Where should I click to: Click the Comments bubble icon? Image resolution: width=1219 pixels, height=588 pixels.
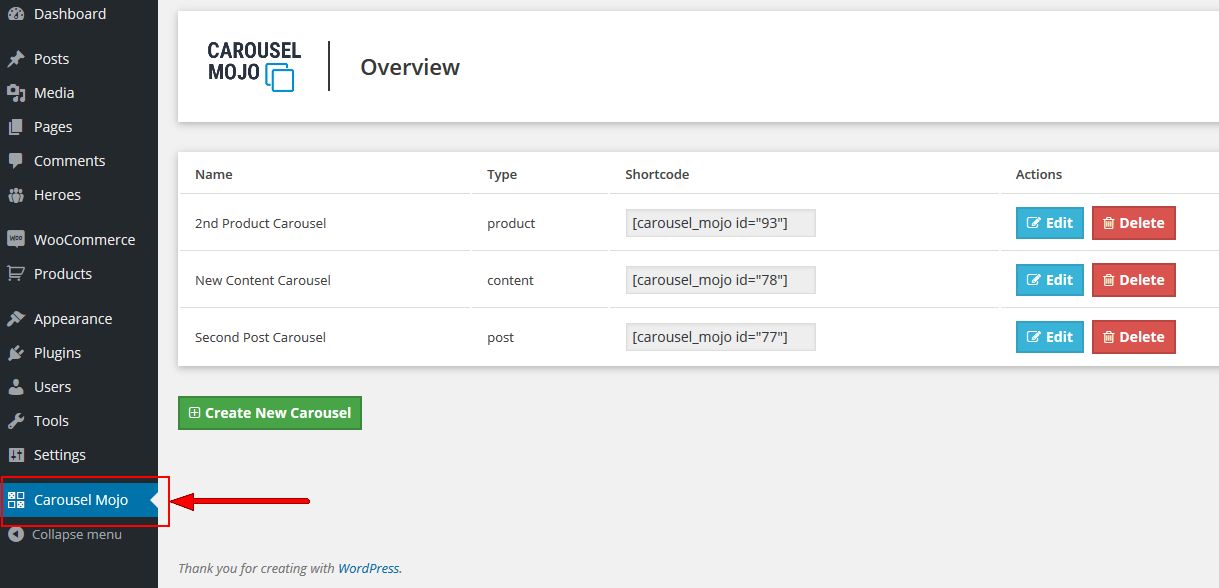(16, 161)
